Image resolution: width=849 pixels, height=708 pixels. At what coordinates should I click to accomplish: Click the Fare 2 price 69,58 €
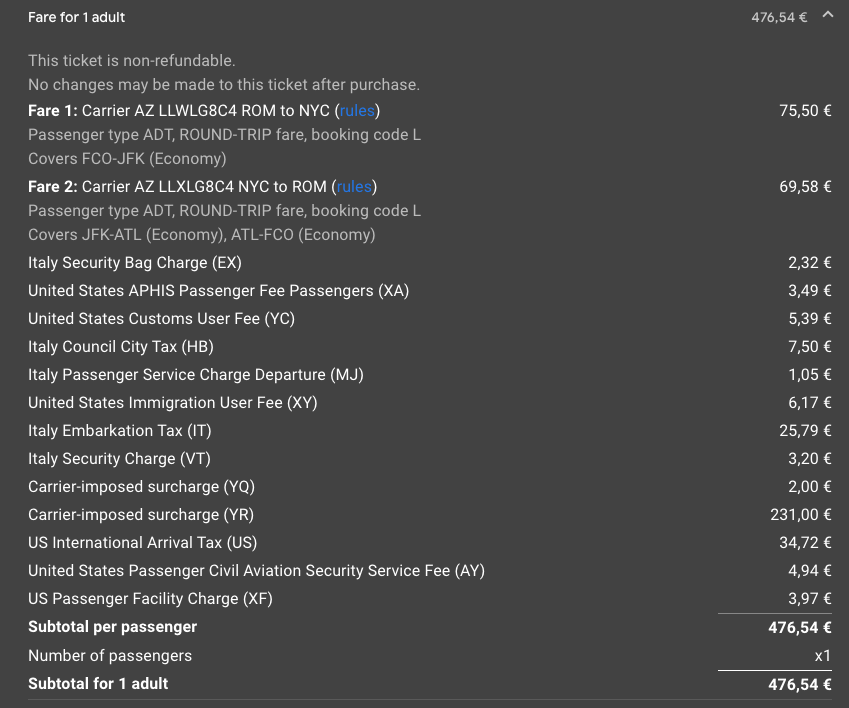[x=805, y=187]
